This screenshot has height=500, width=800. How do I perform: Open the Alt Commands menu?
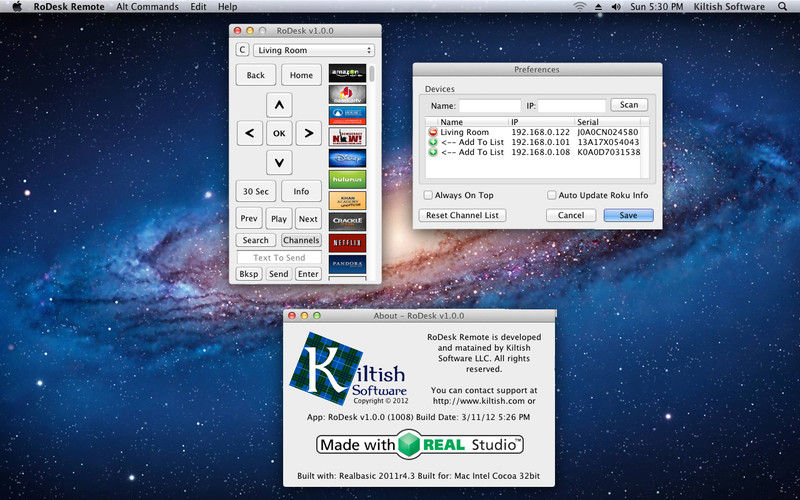pos(147,7)
